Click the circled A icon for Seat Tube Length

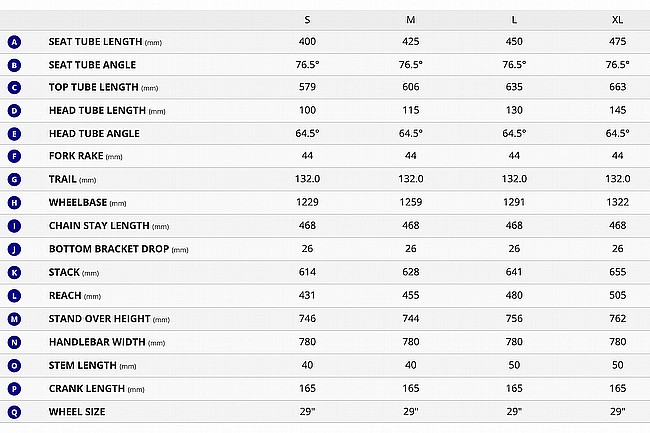(x=15, y=42)
